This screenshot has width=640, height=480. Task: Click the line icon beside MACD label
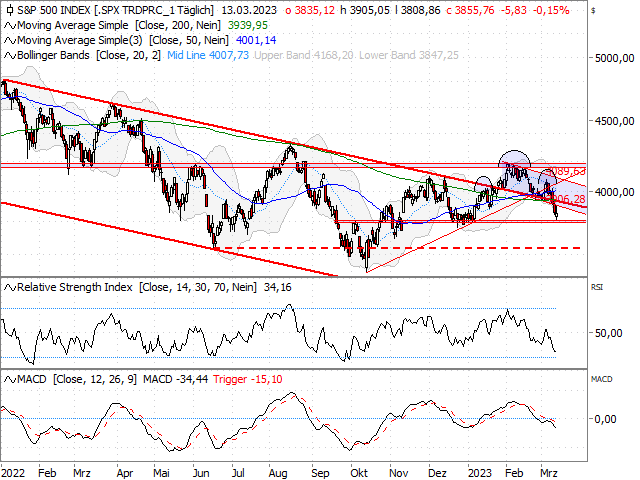point(10,380)
